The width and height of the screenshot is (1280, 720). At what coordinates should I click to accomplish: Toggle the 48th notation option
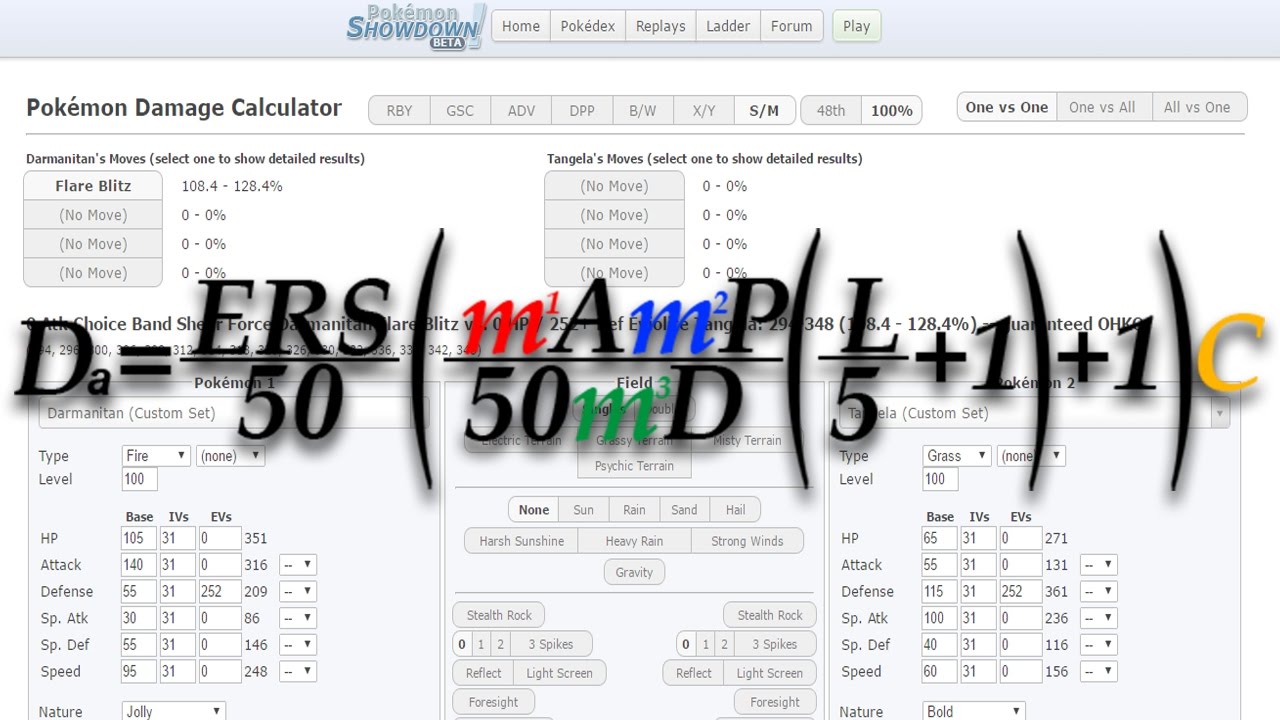coord(831,110)
